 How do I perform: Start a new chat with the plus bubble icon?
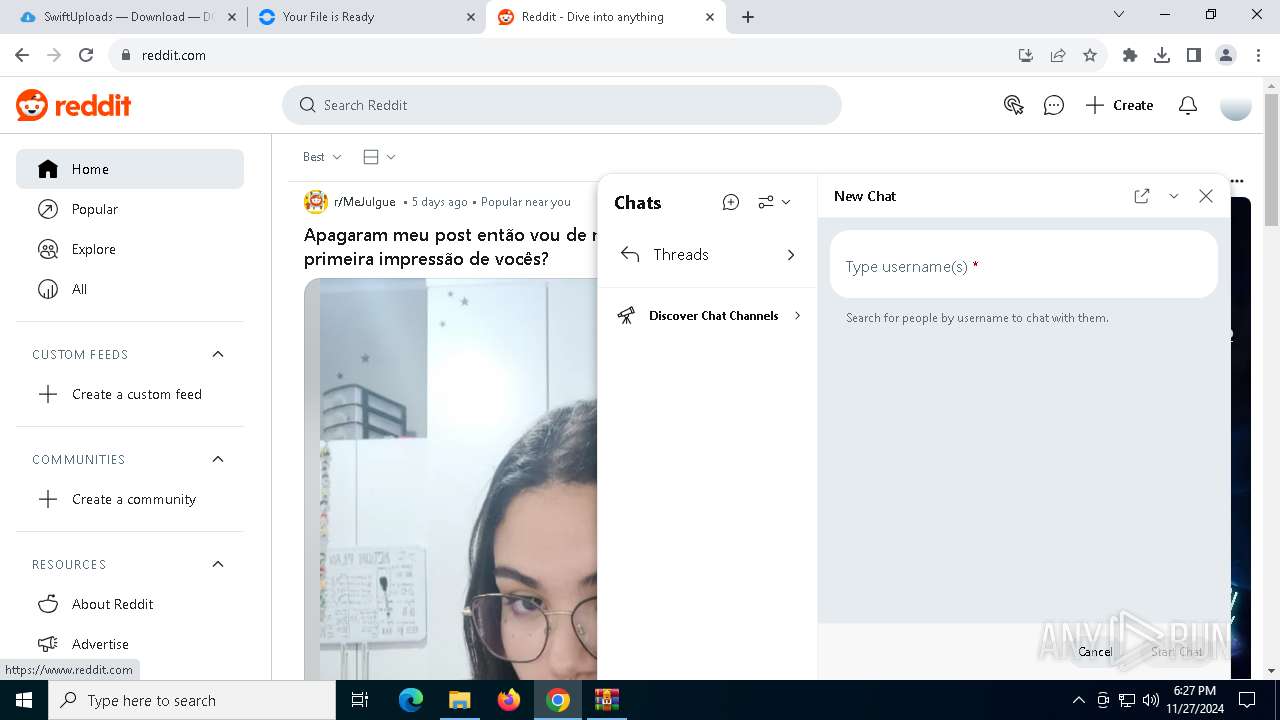pos(731,202)
